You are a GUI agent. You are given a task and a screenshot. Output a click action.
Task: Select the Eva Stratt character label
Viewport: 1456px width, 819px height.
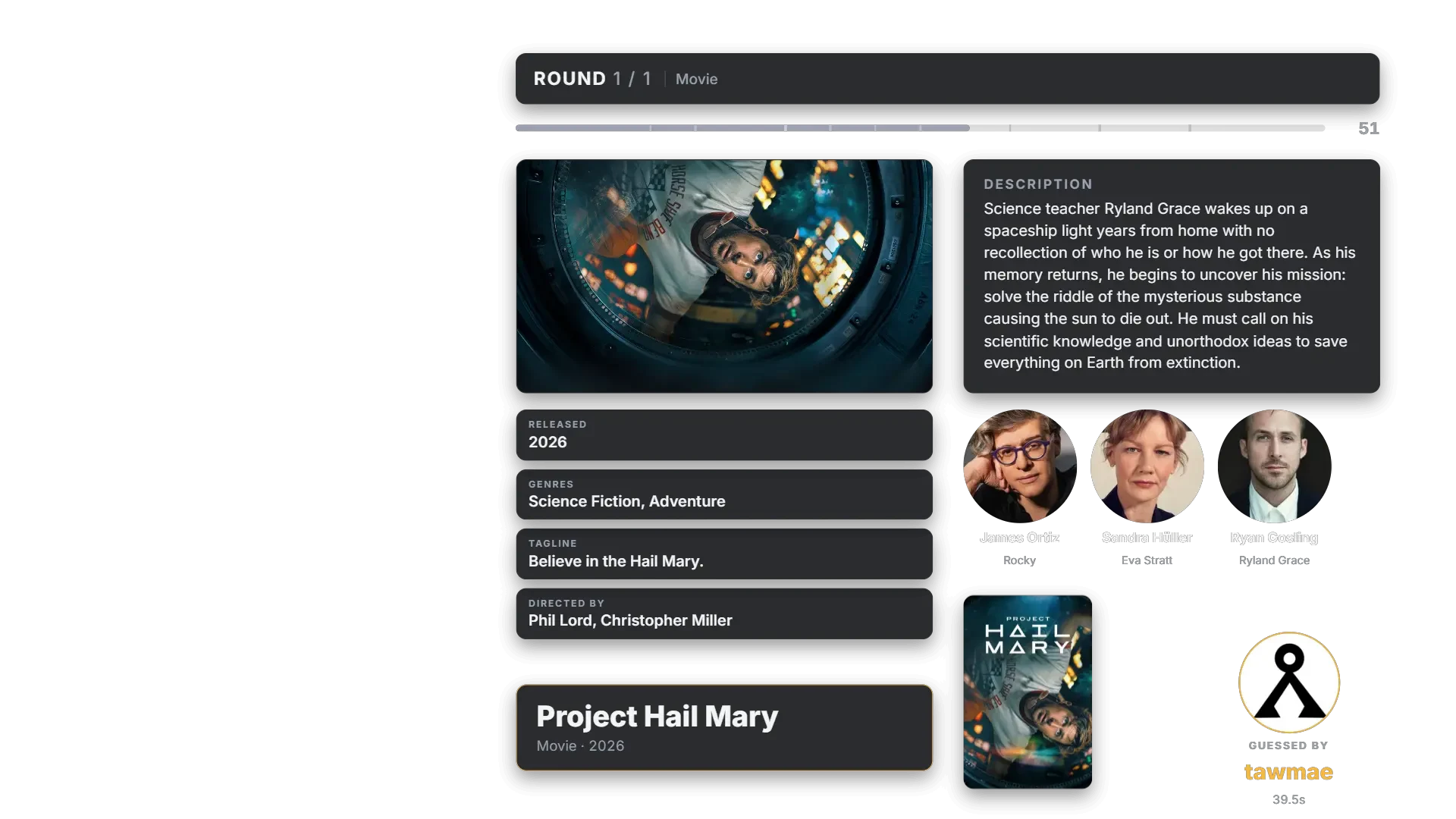1147,560
